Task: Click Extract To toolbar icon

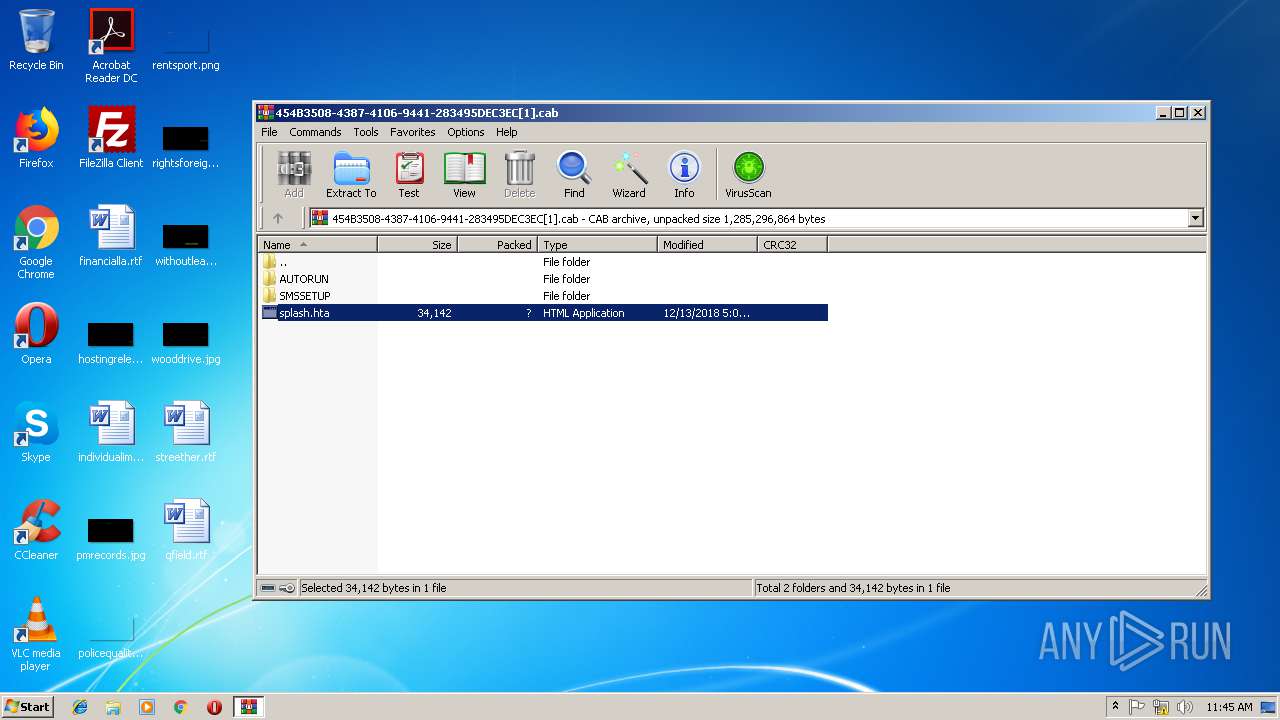Action: (351, 175)
